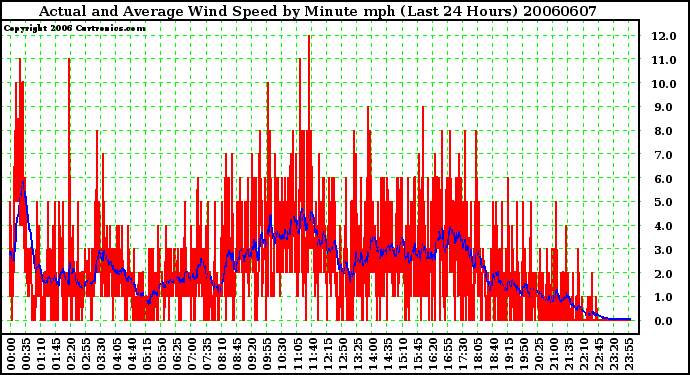The height and width of the screenshot is (375, 690).
Task: Click the 08:45 time label
Action: click(237, 354)
